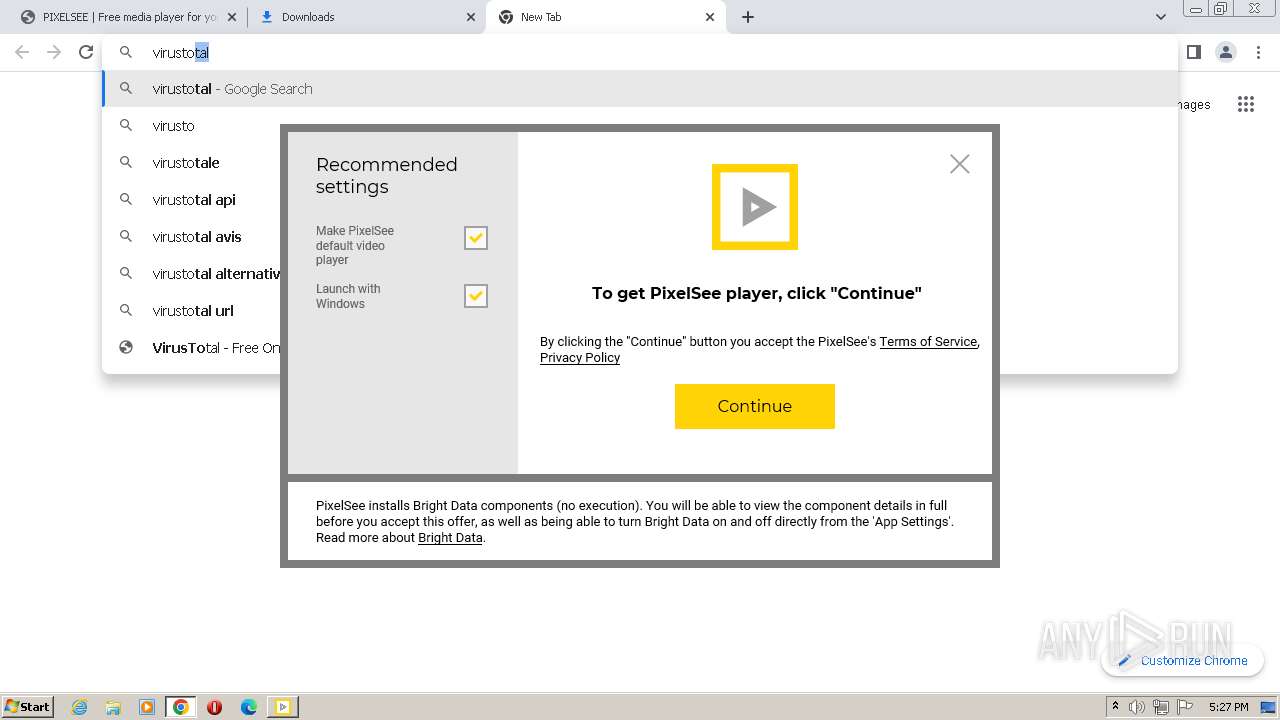Uncheck Make PixelSee default video player
This screenshot has height=720, width=1280.
[x=476, y=238]
